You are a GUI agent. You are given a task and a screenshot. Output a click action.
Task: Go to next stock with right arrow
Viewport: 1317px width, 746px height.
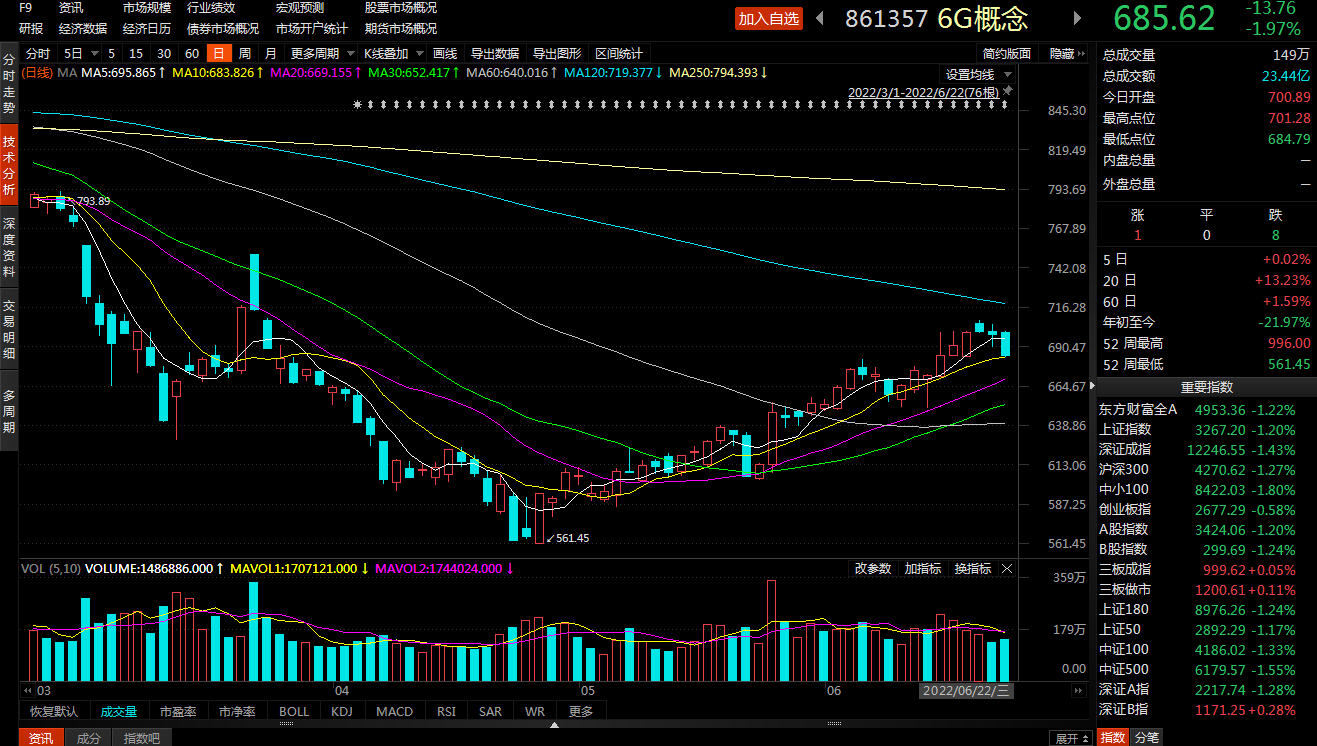1077,18
